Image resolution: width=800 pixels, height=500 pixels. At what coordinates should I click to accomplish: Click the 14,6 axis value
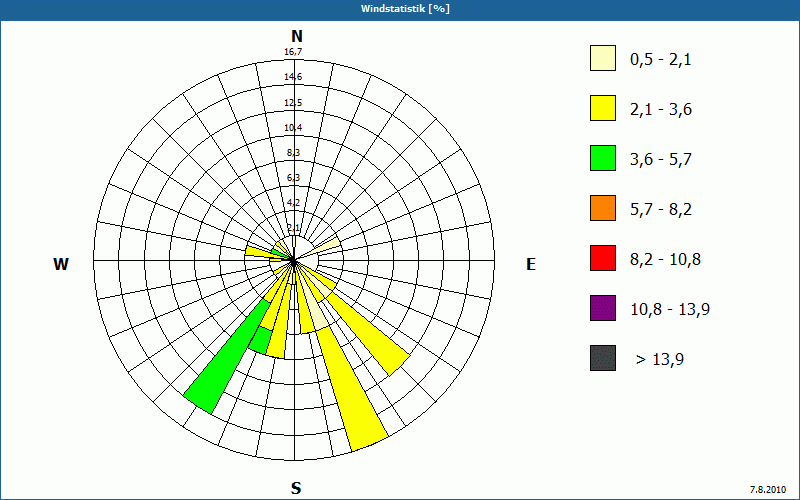(x=293, y=77)
